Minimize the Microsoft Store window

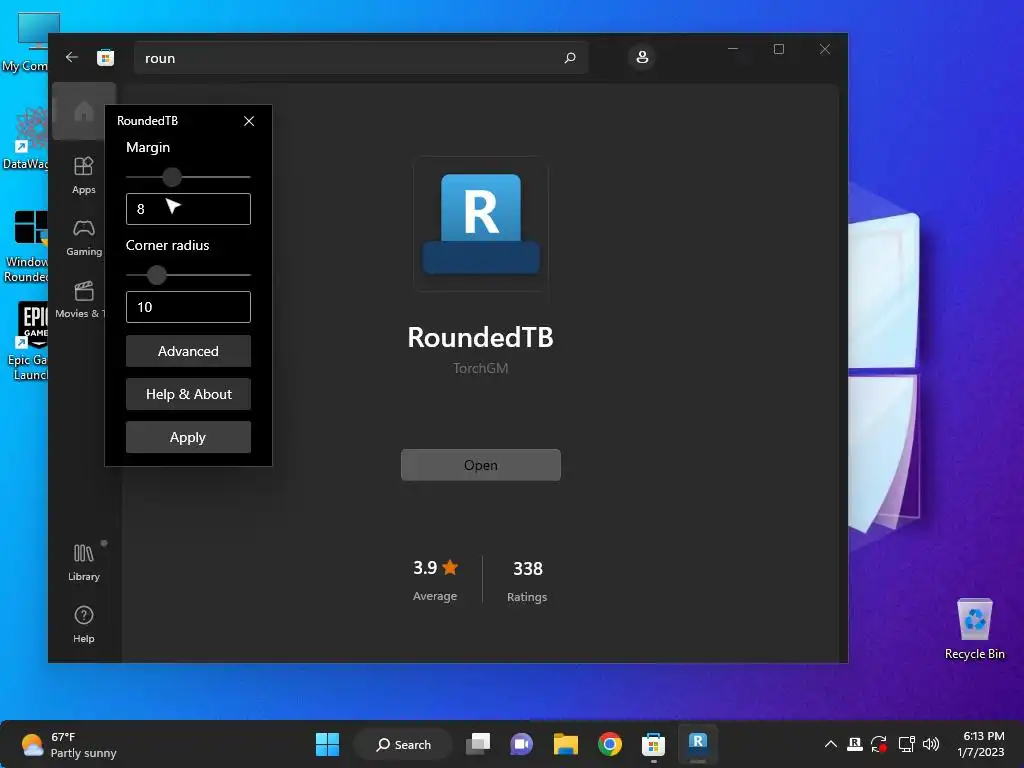coord(733,49)
